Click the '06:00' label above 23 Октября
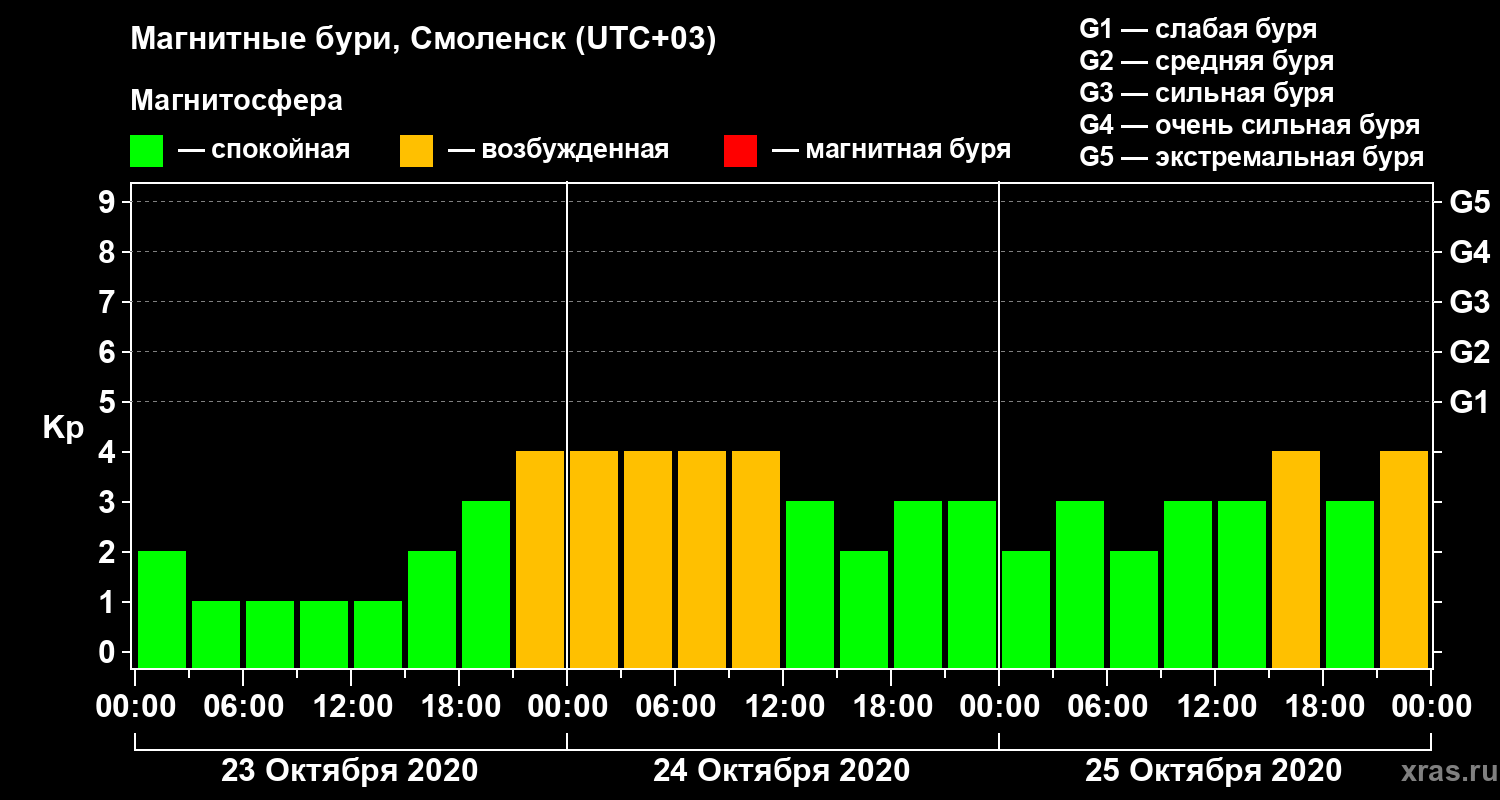1500x800 pixels. [243, 706]
